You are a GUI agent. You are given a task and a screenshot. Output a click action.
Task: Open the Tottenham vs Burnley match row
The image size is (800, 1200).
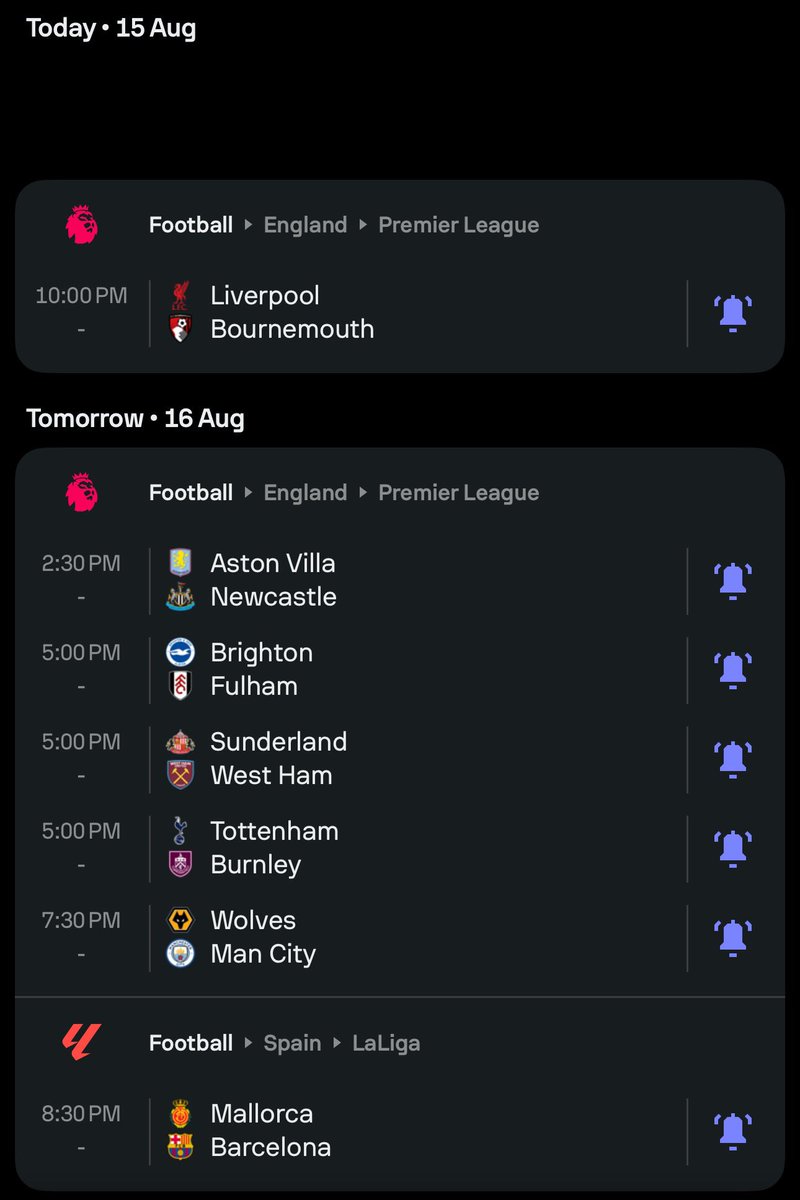[400, 848]
